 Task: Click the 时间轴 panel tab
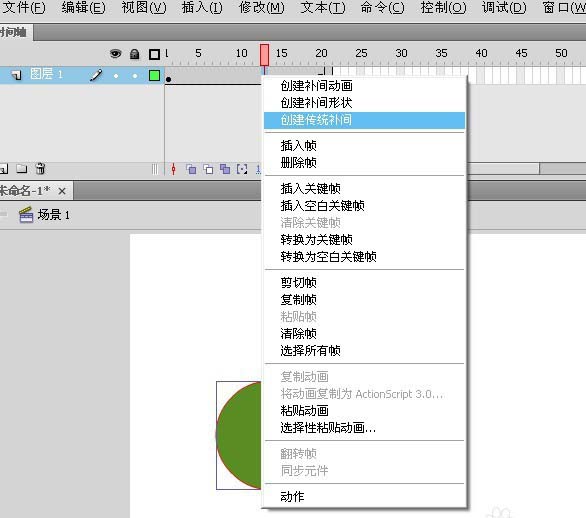pos(15,33)
